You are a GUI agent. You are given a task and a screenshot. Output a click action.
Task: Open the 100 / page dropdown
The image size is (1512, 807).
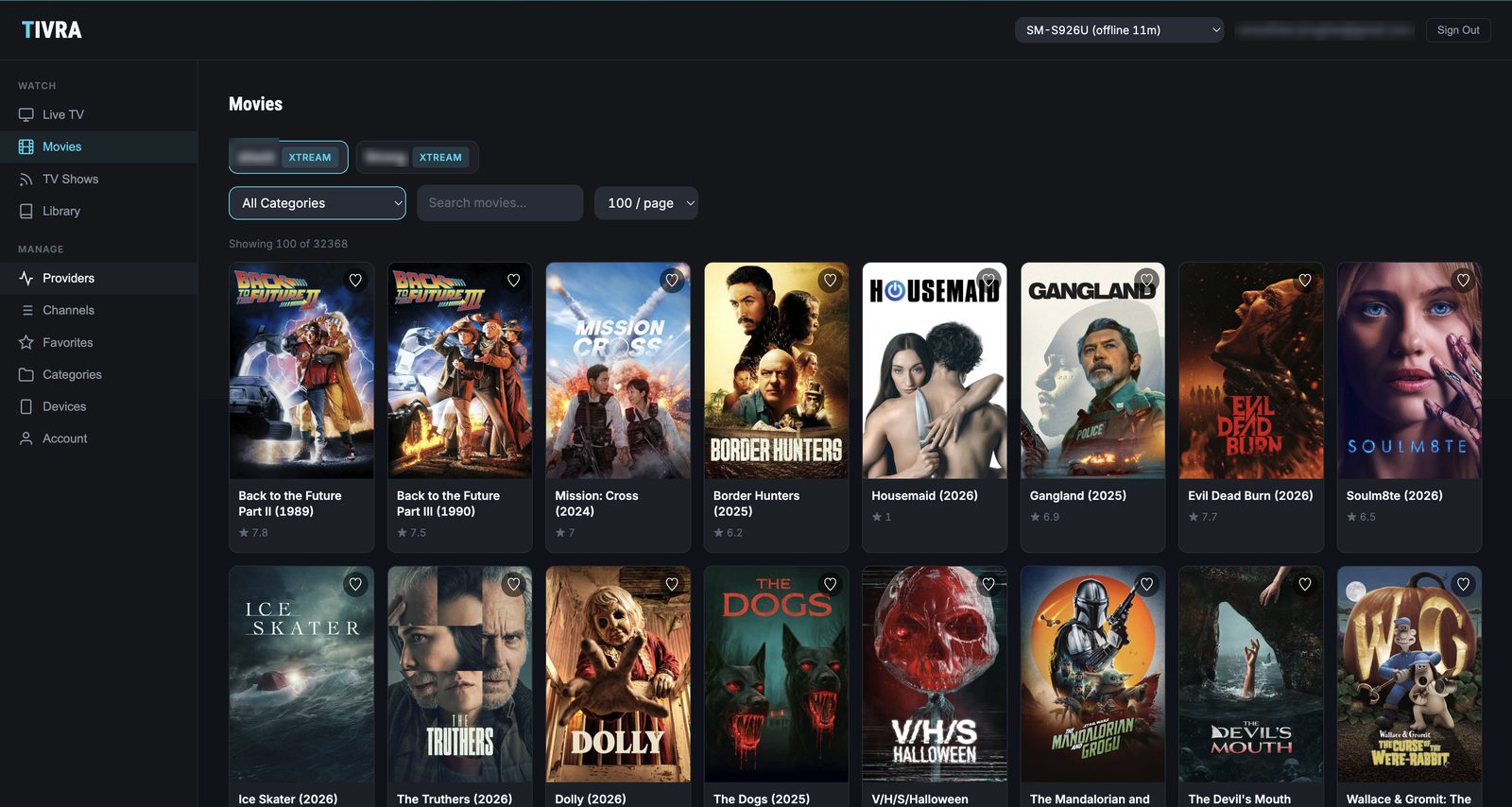coord(646,203)
